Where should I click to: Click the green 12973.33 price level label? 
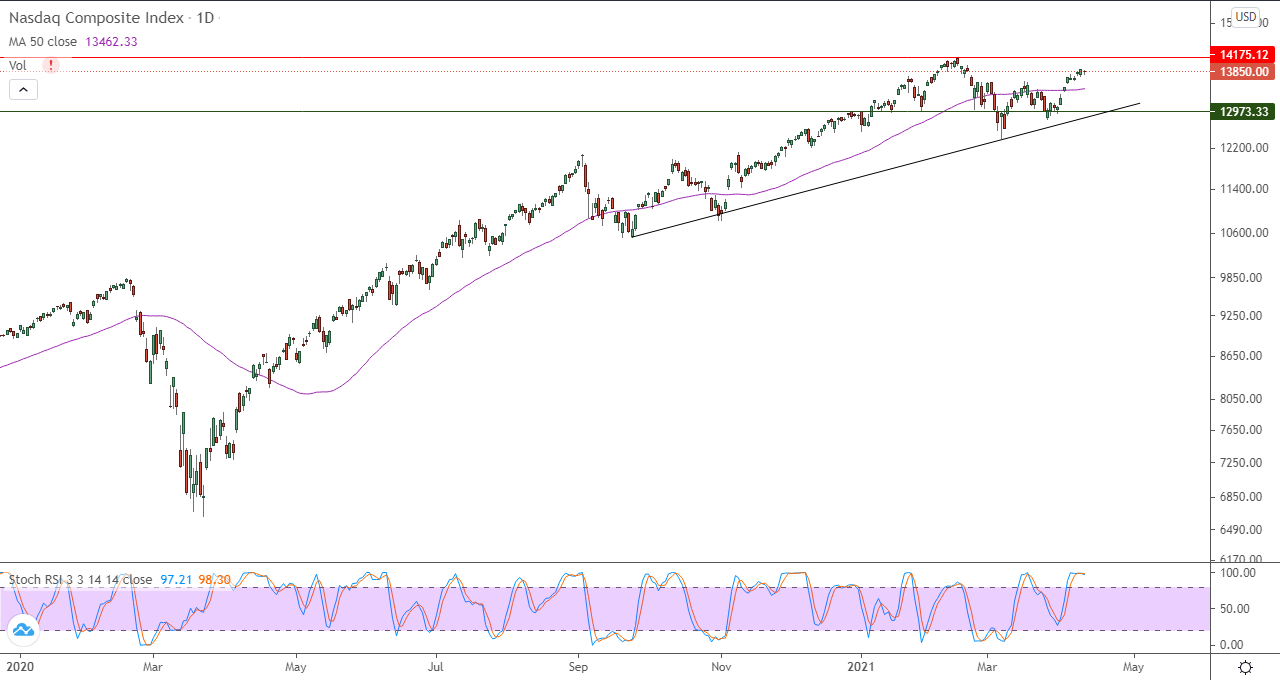(1243, 112)
